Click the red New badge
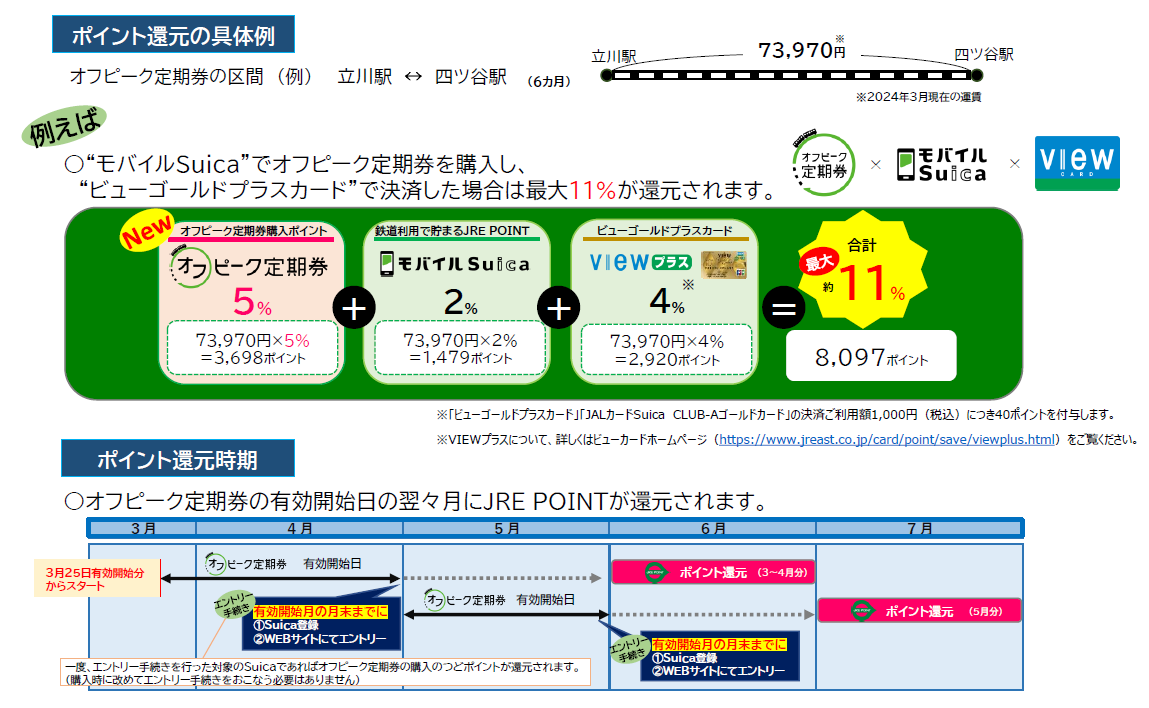The image size is (1149, 708). 147,230
